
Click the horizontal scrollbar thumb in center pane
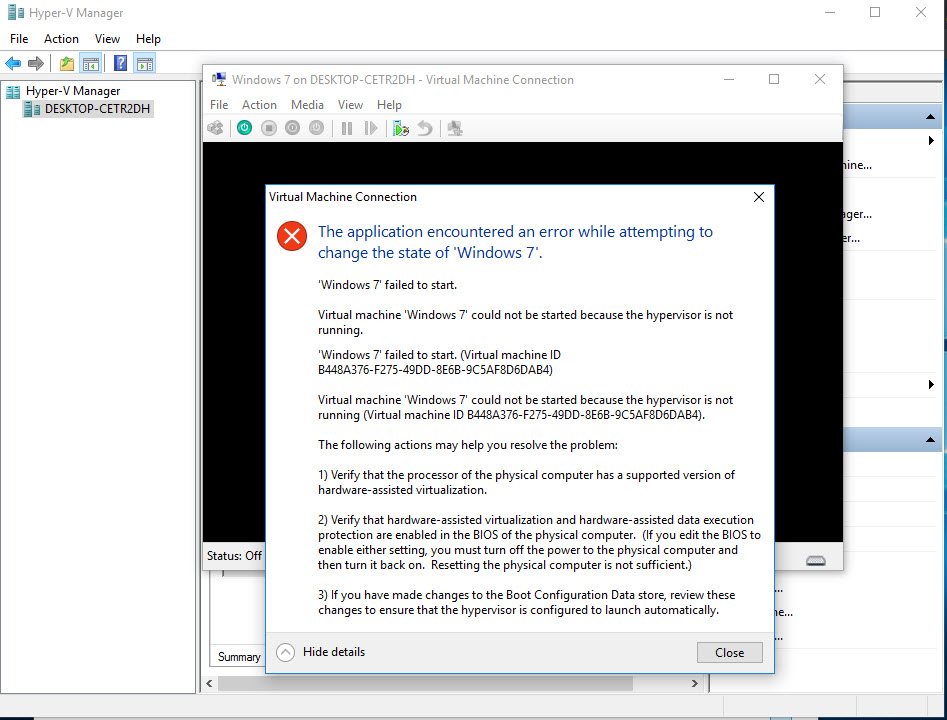pos(425,683)
